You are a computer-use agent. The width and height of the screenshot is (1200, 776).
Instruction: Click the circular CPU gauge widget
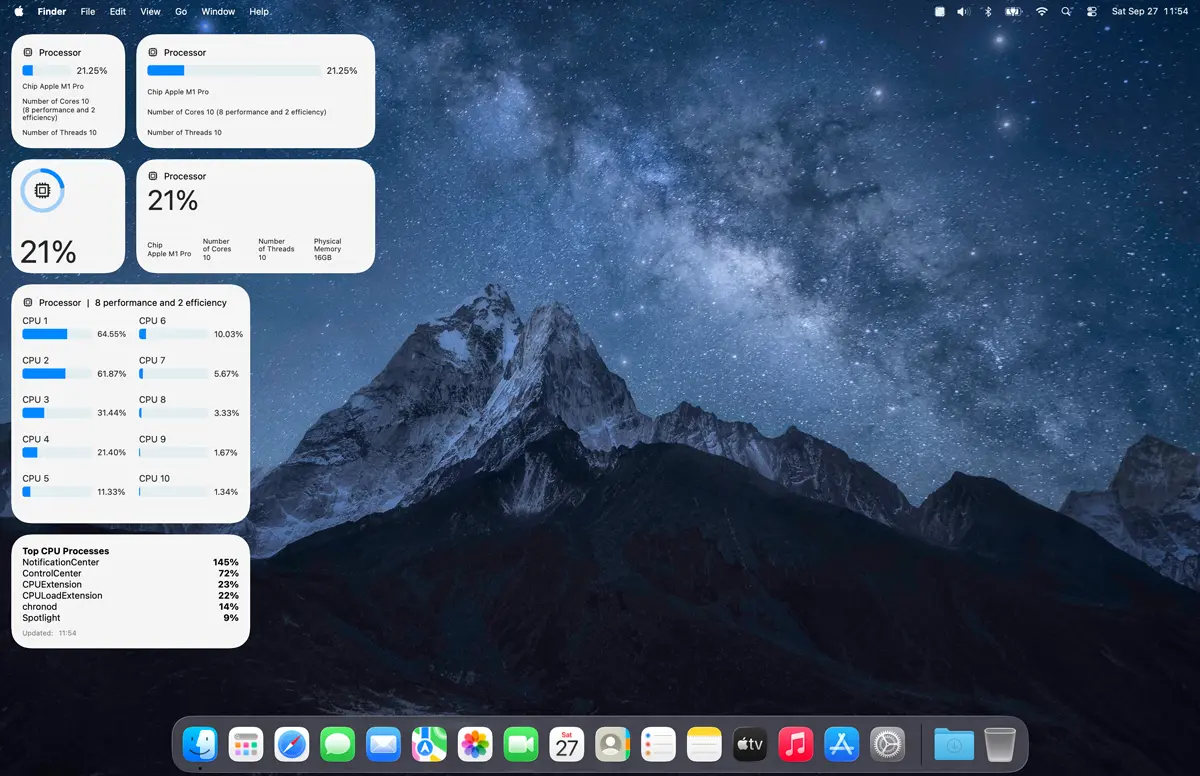click(42, 190)
